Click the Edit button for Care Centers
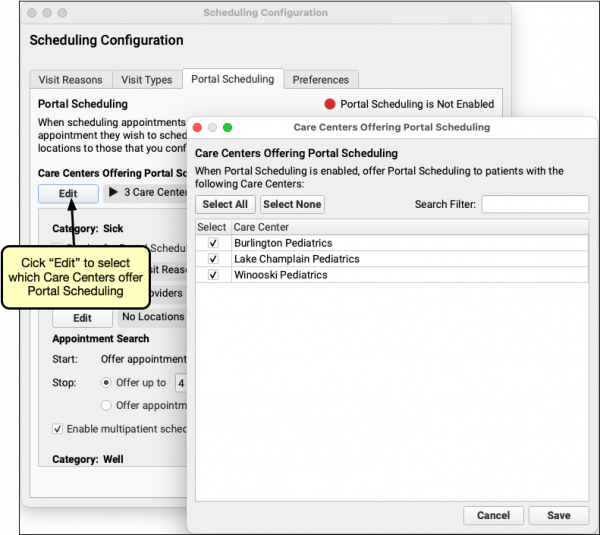600x535 pixels. 68,193
